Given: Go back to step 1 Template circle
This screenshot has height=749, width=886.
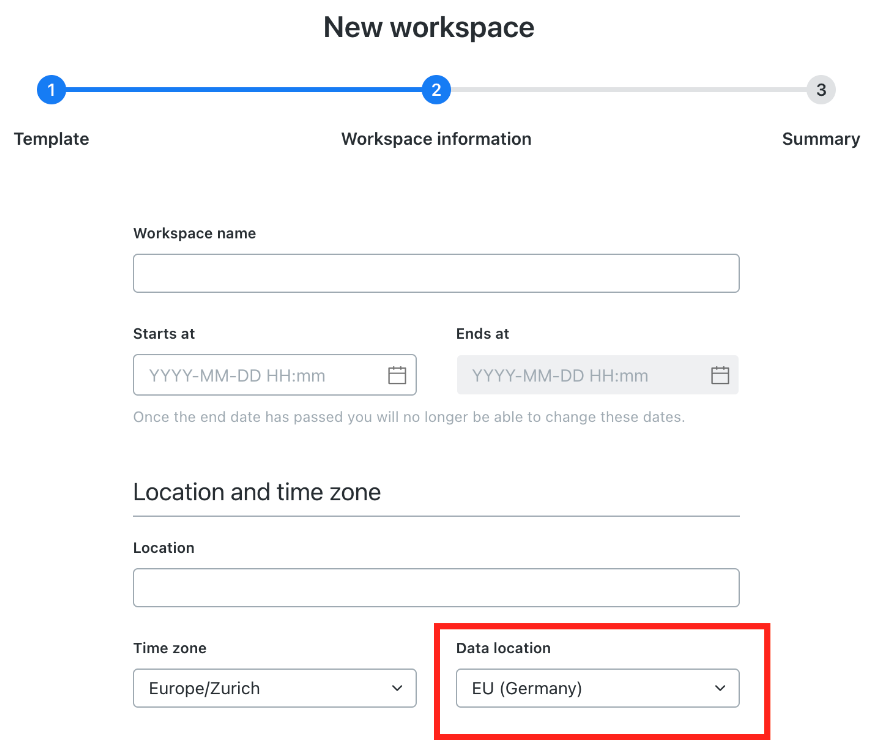Looking at the screenshot, I should pyautogui.click(x=51, y=90).
